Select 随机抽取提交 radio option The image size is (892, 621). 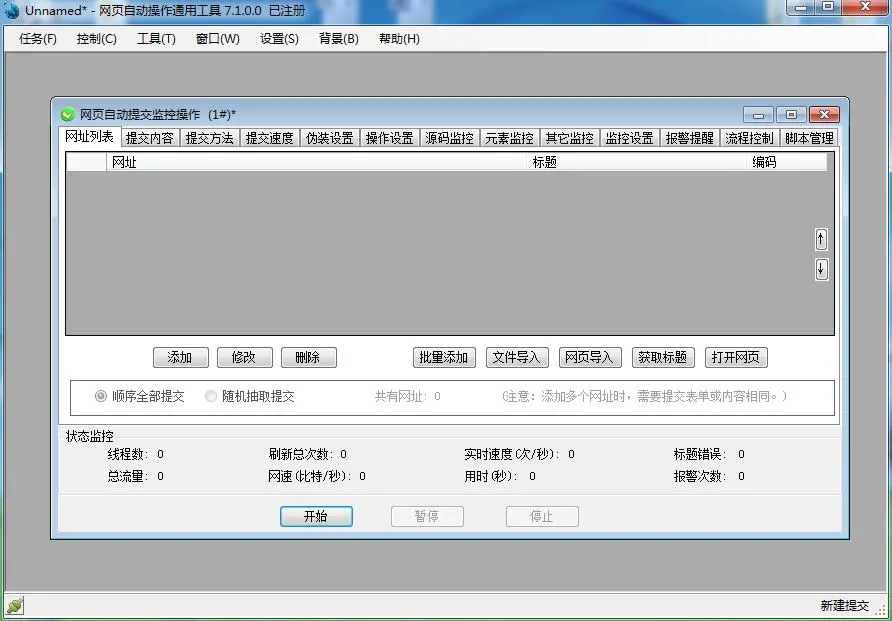(211, 396)
